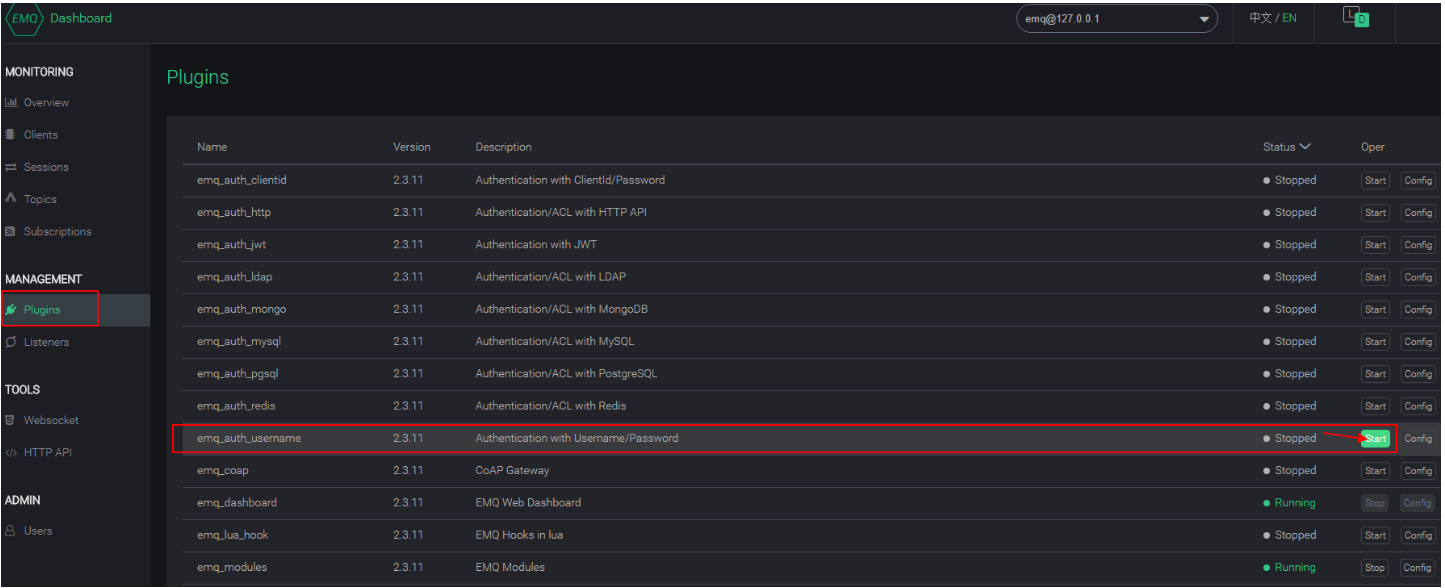Start the emq_auth_redis plugin
1445x588 pixels.
(x=1375, y=406)
